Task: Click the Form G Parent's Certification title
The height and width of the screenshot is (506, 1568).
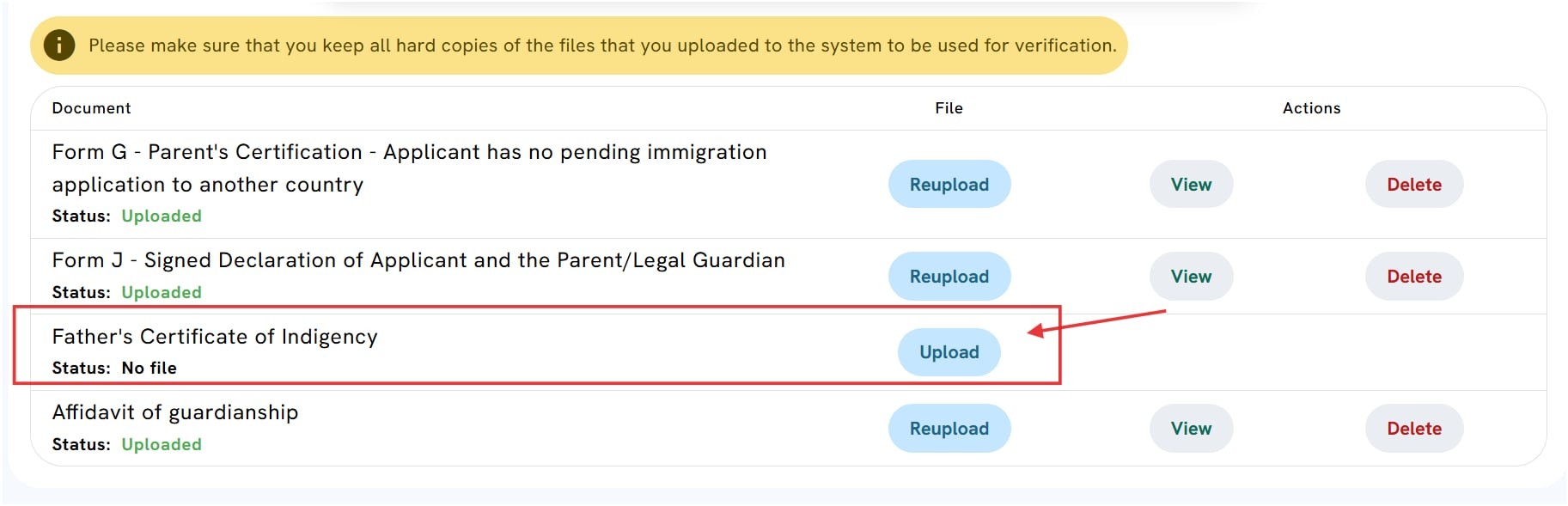Action: point(409,168)
